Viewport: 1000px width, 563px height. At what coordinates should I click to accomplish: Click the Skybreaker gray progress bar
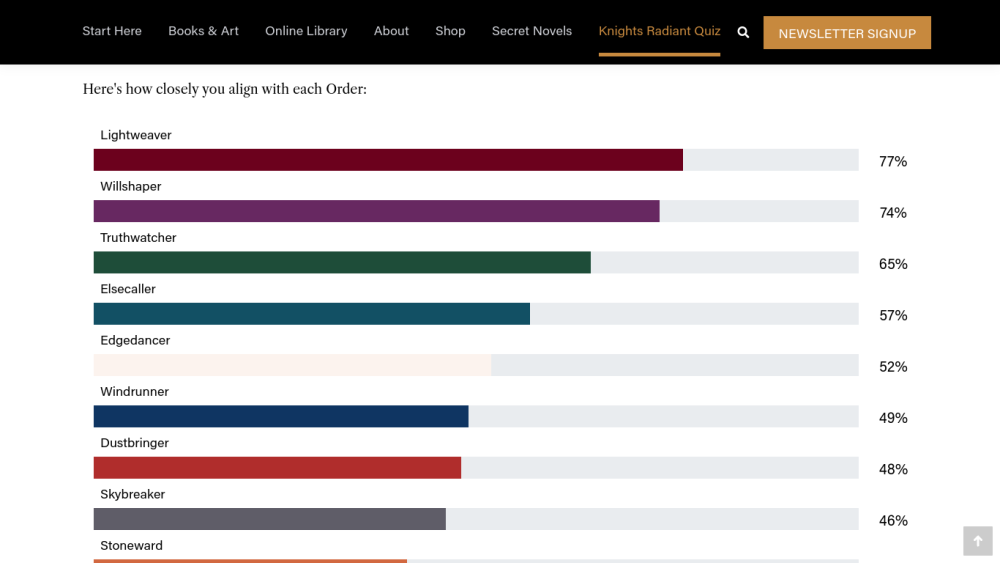tap(269, 519)
